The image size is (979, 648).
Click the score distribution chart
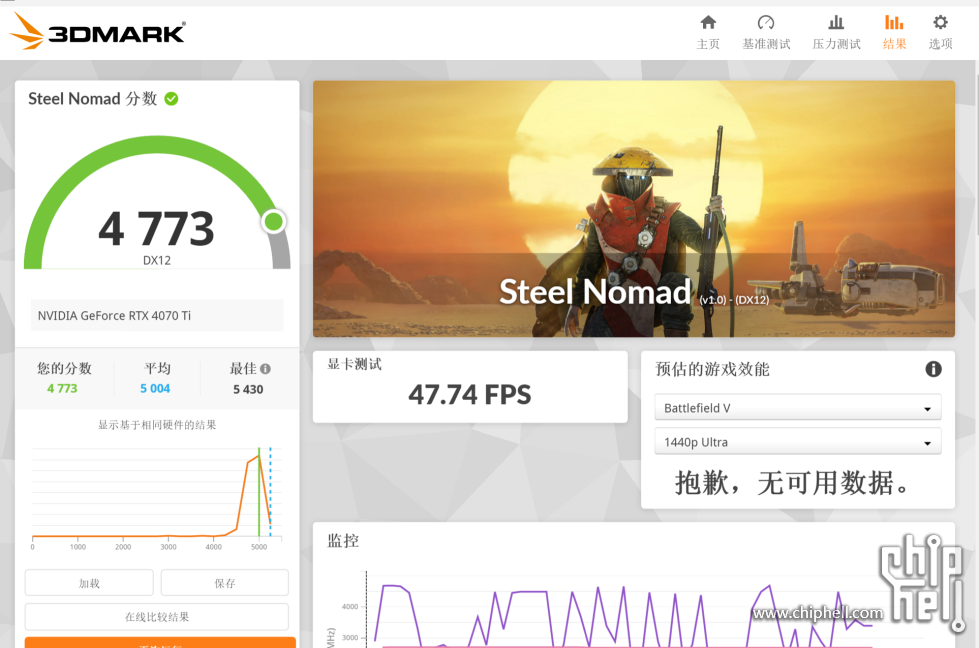[x=157, y=496]
